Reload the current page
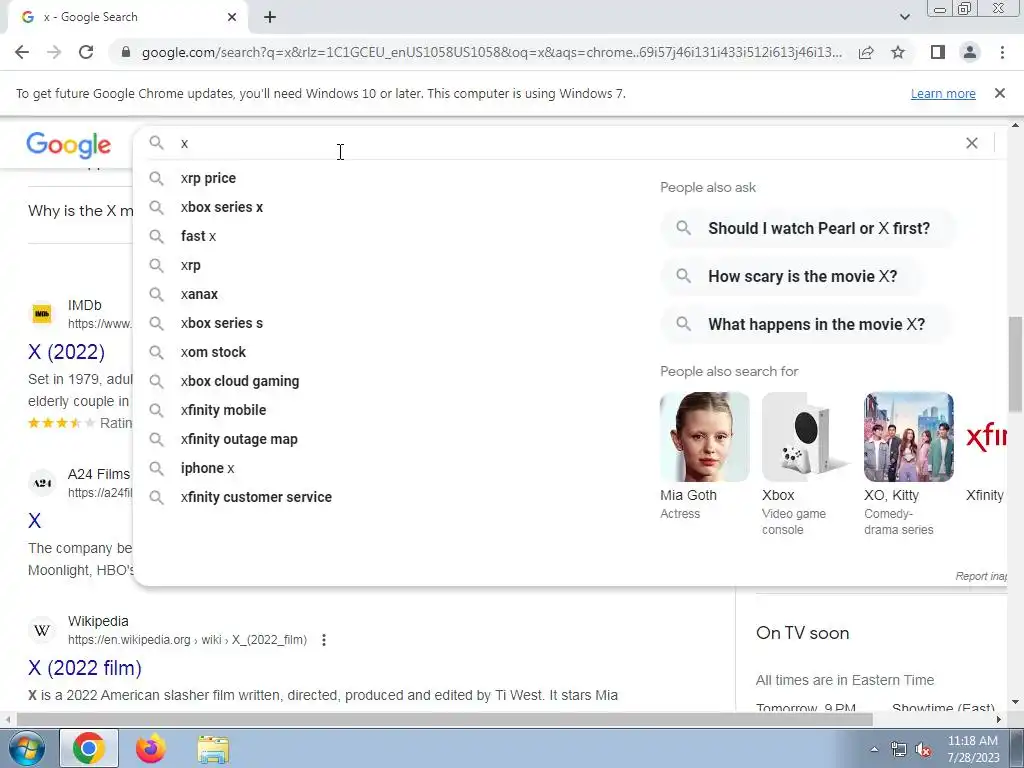The height and width of the screenshot is (768, 1024). (86, 52)
